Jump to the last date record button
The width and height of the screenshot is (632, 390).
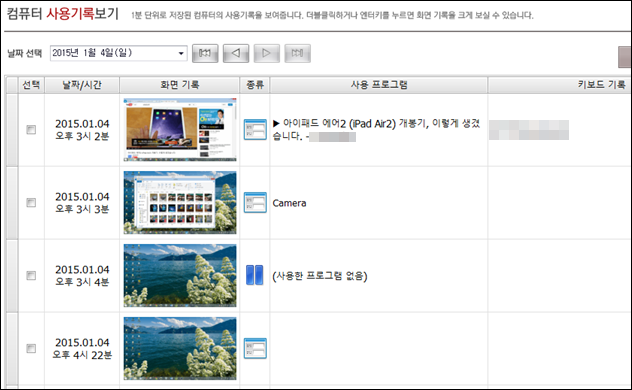click(x=297, y=53)
